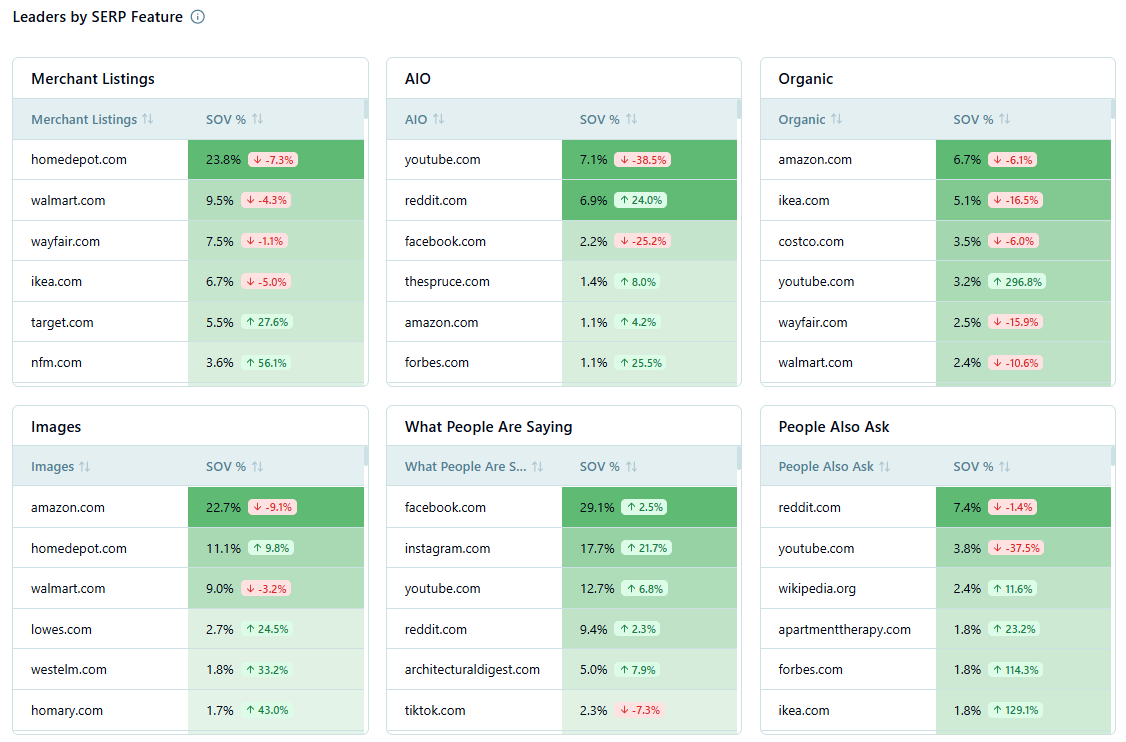Click wikipedia.org in People Also Ask
Screen dimensions: 1126x742
817,588
